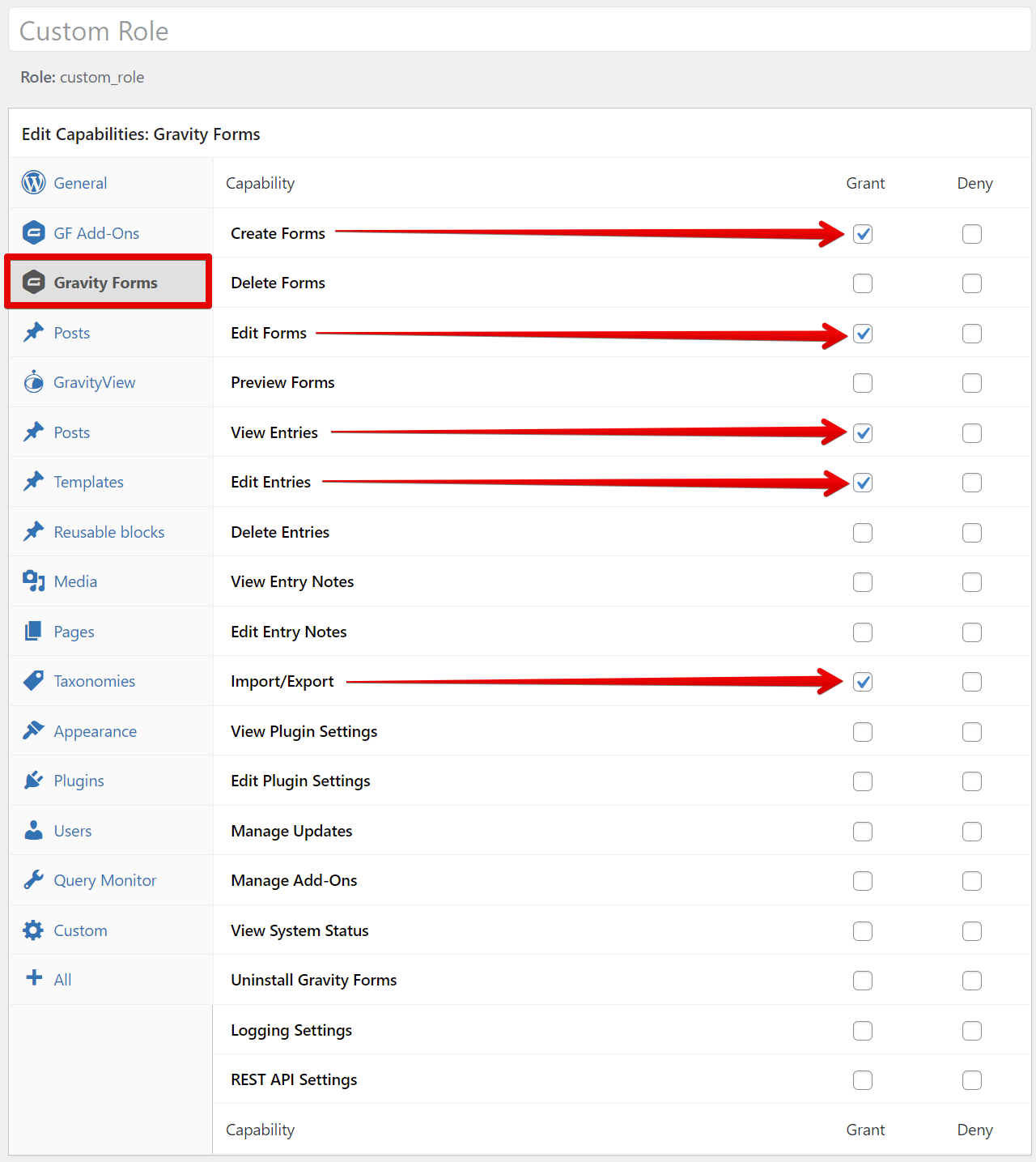Viewport: 1036px width, 1162px height.
Task: Click the Taxonomies tag icon
Action: tap(33, 681)
